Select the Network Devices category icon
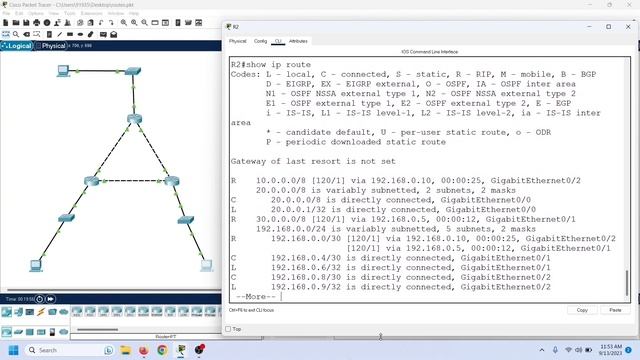This screenshot has width=640, height=360. pos(6,312)
